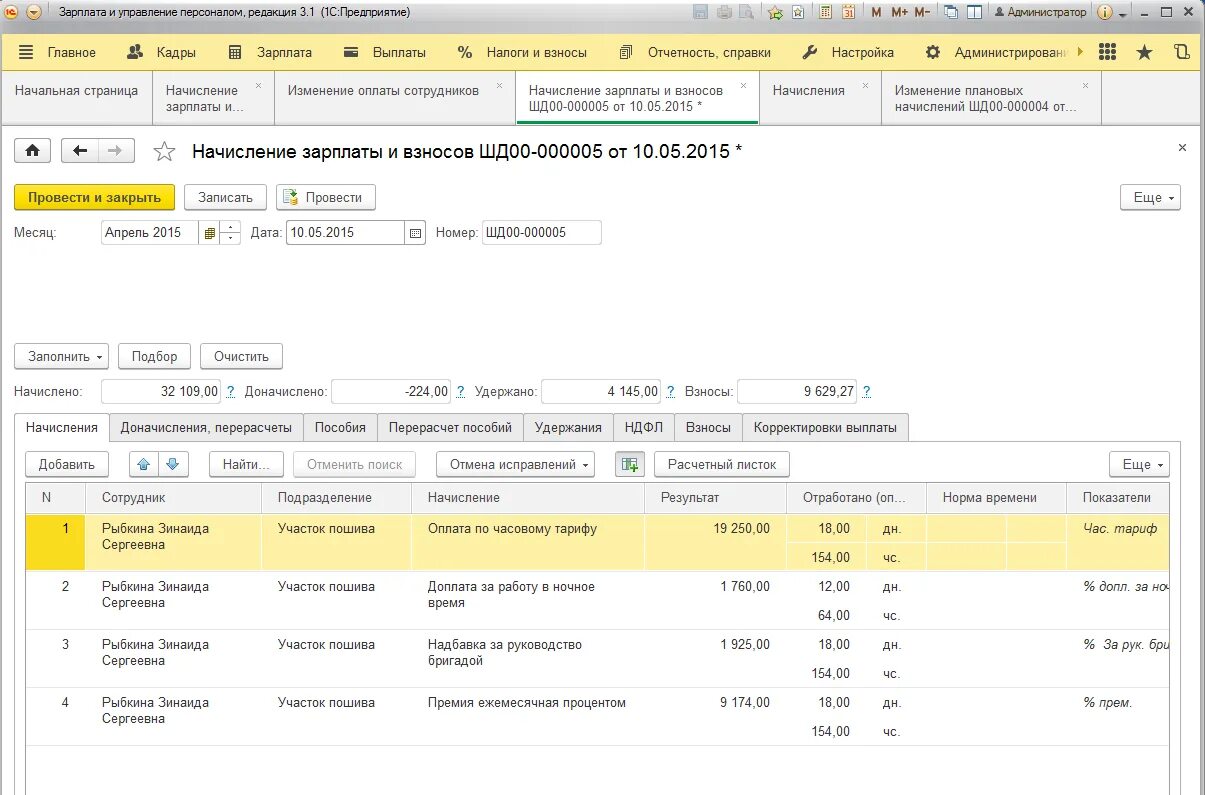Viewport: 1205px width, 795px height.
Task: Switch to the Удержания tab
Action: (568, 427)
